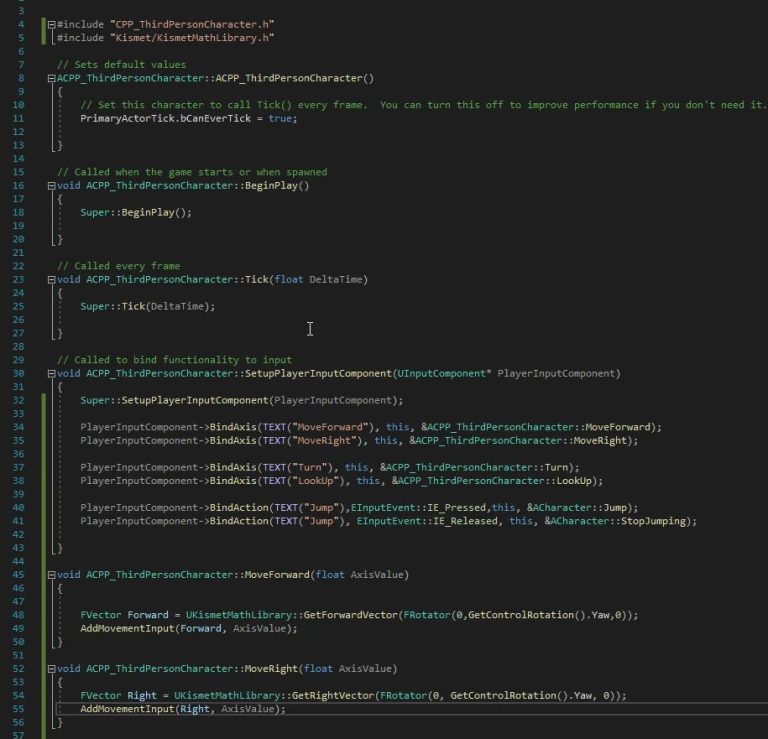Collapse the #include block fold marker
The image size is (768, 739).
click(x=51, y=24)
